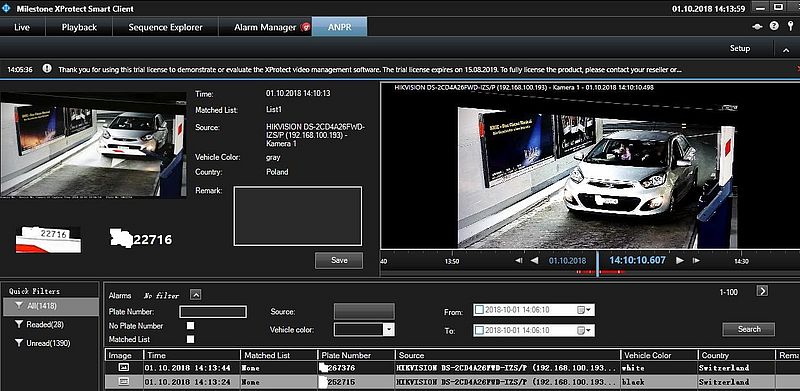Viewport: 800px width, 391px height.
Task: Enable the From date checkbox
Action: point(479,310)
